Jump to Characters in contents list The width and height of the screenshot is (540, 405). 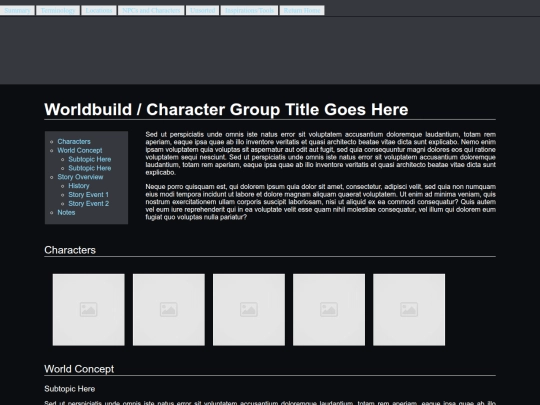74,142
